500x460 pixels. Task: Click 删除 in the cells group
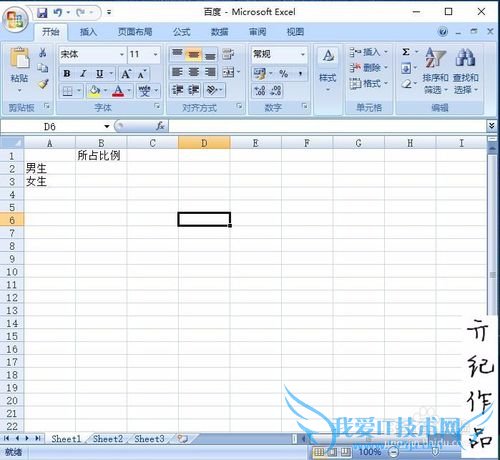tap(368, 68)
